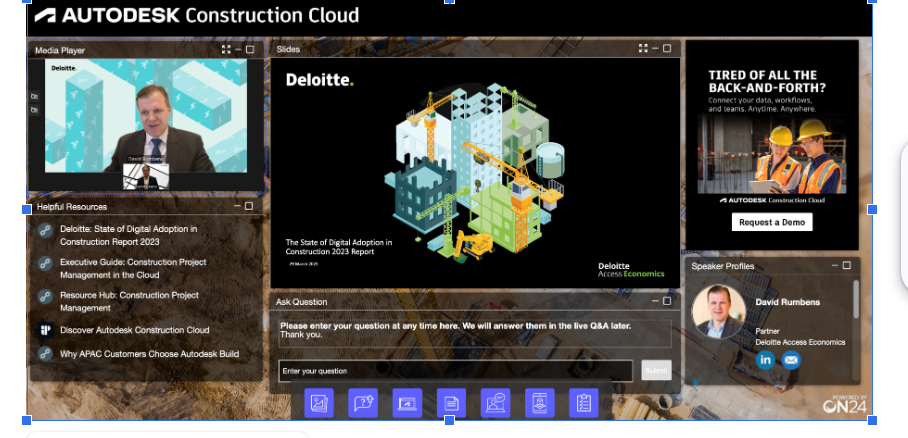Screen dimensions: 908x438
Task: Open the media/images dock icon
Action: 319,403
